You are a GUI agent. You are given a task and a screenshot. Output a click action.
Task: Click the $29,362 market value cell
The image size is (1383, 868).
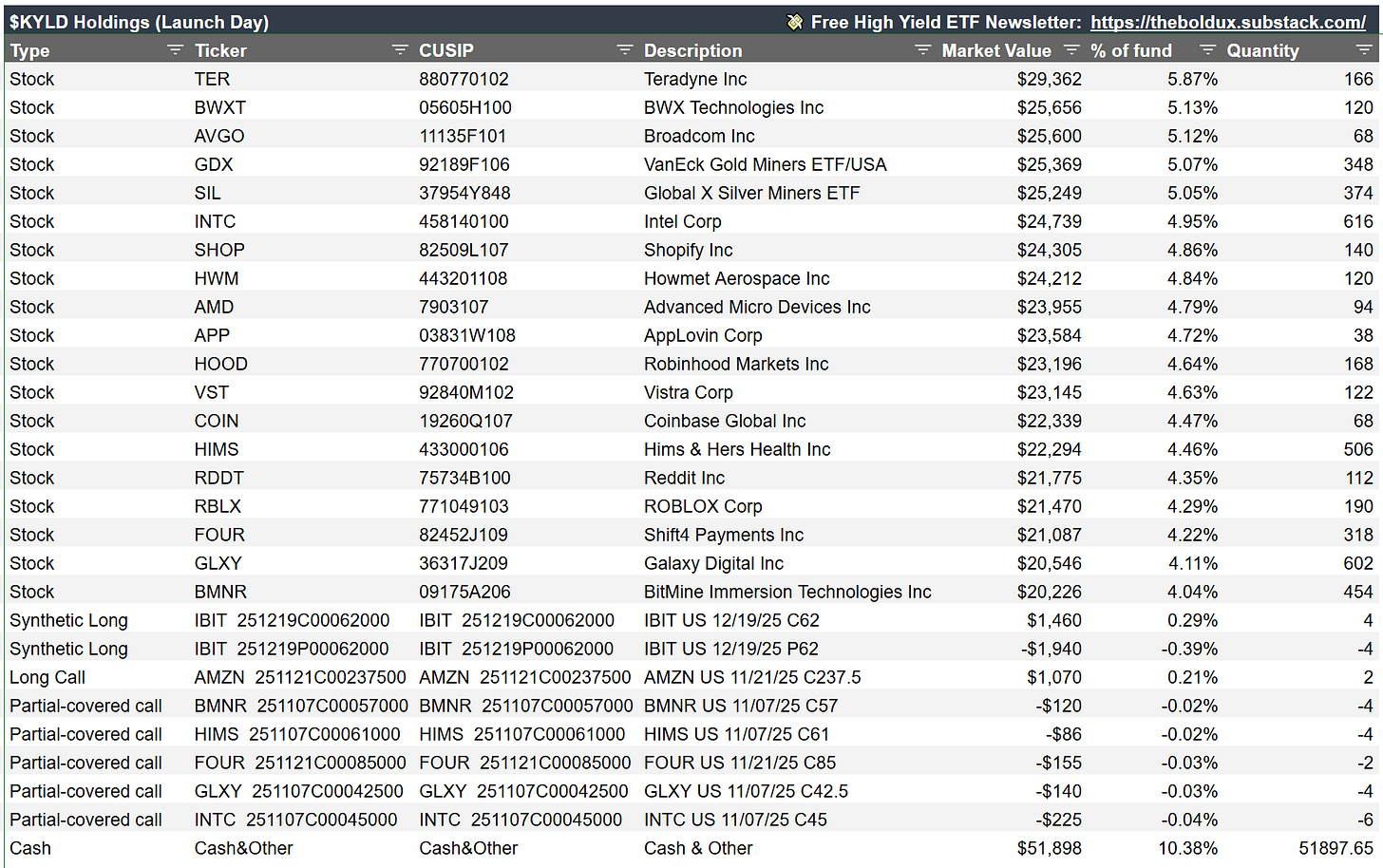[x=1049, y=79]
